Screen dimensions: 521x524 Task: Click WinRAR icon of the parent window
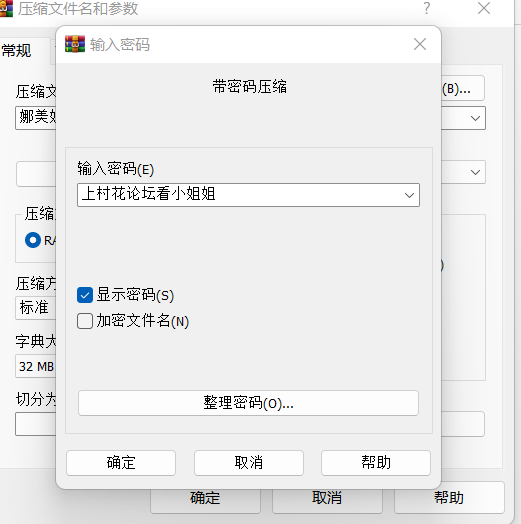[6, 9]
